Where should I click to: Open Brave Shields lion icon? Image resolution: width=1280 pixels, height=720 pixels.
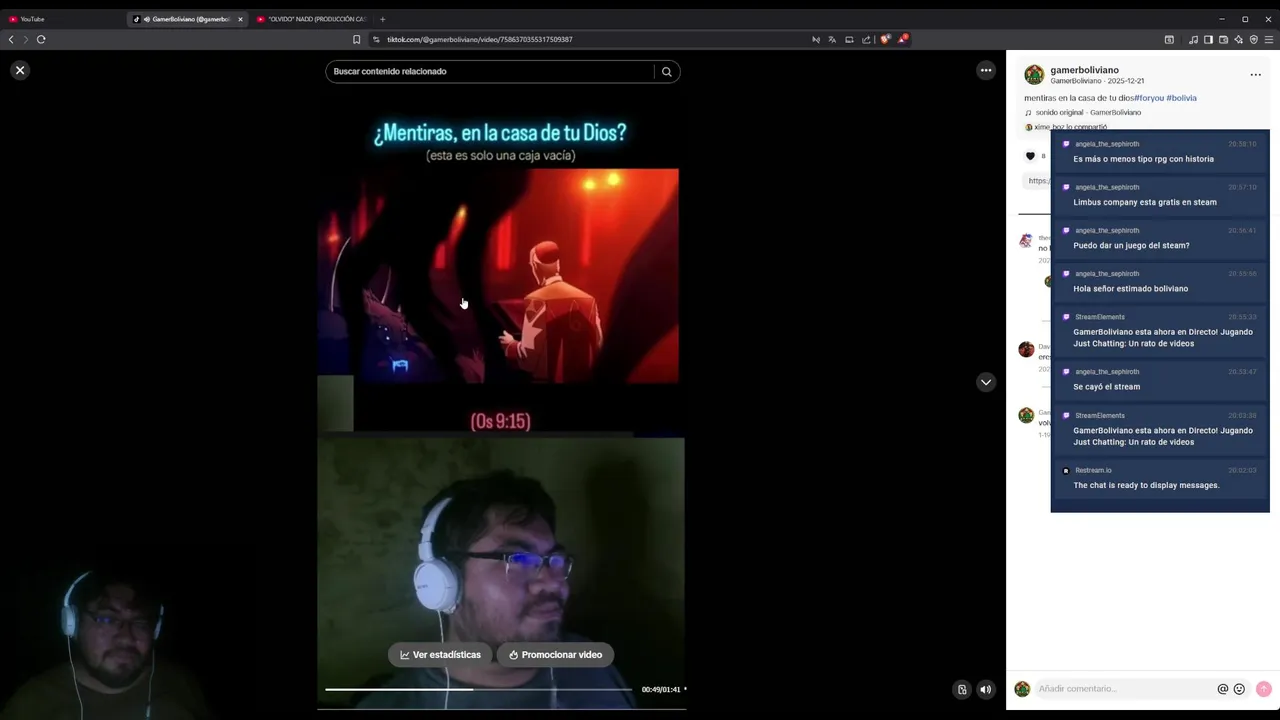tap(885, 39)
